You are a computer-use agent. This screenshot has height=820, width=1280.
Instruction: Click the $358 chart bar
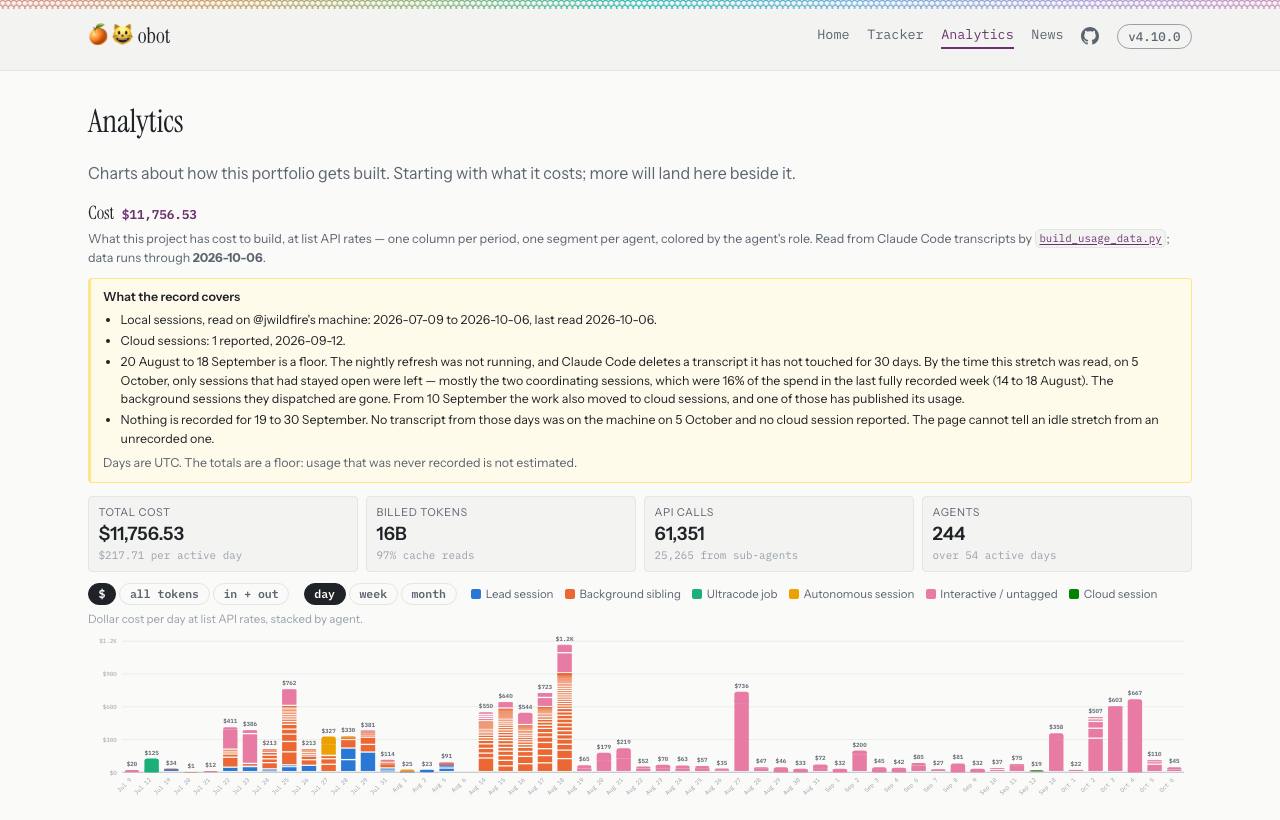click(1056, 752)
